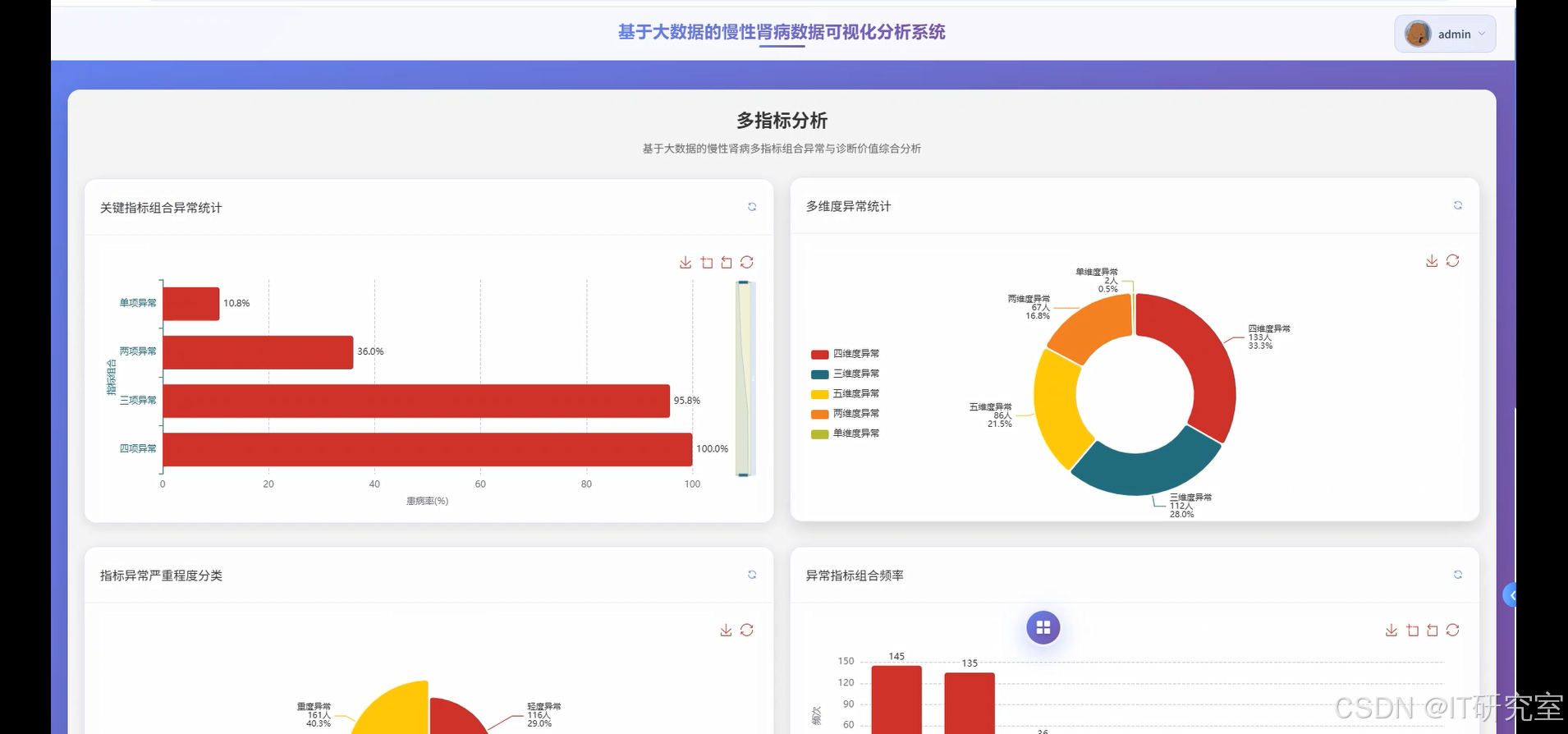Restore the 多维度异常统计 donut chart

click(1453, 260)
